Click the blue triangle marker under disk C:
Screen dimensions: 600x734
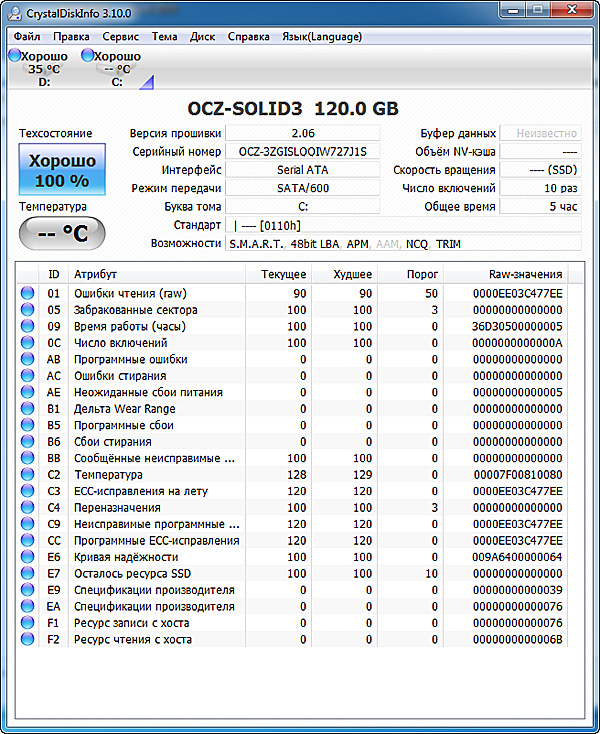coord(146,83)
